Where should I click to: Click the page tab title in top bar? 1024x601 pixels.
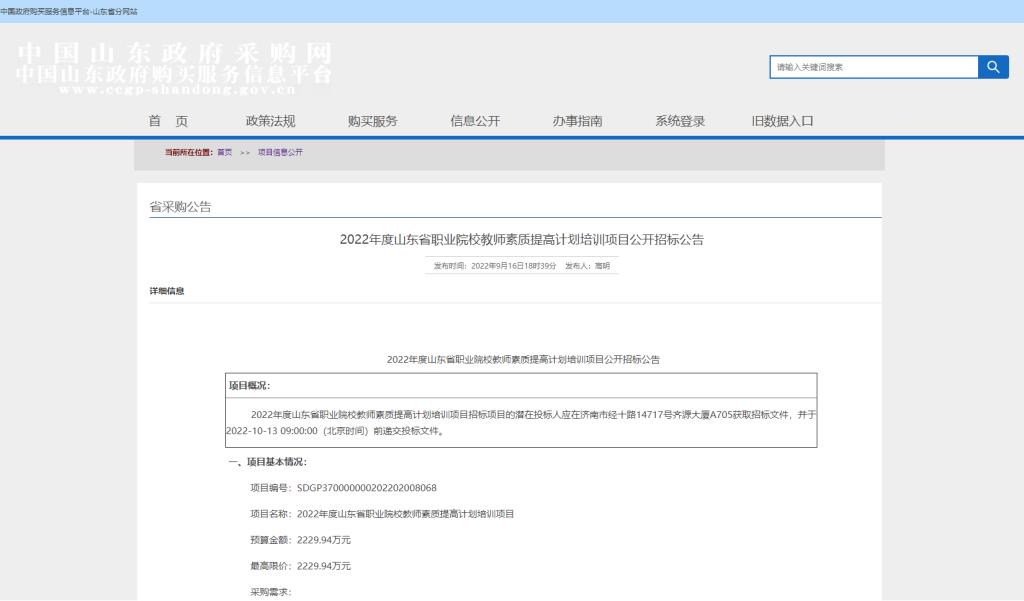(69, 12)
